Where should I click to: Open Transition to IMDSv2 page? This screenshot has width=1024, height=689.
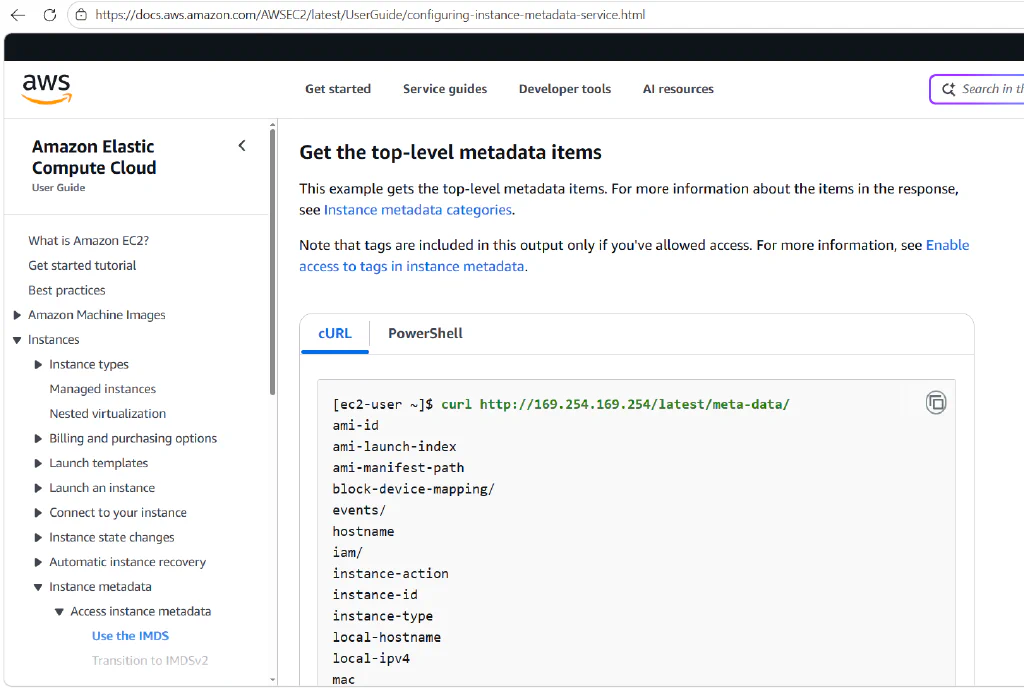click(150, 660)
